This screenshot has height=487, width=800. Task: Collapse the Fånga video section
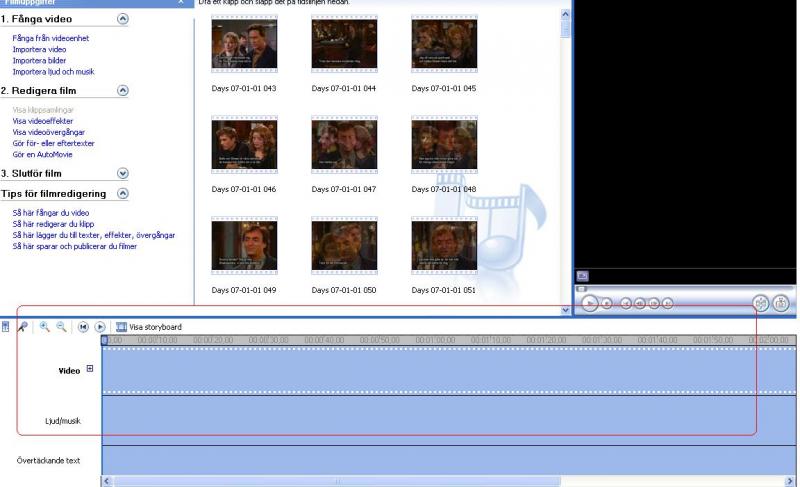point(122,19)
